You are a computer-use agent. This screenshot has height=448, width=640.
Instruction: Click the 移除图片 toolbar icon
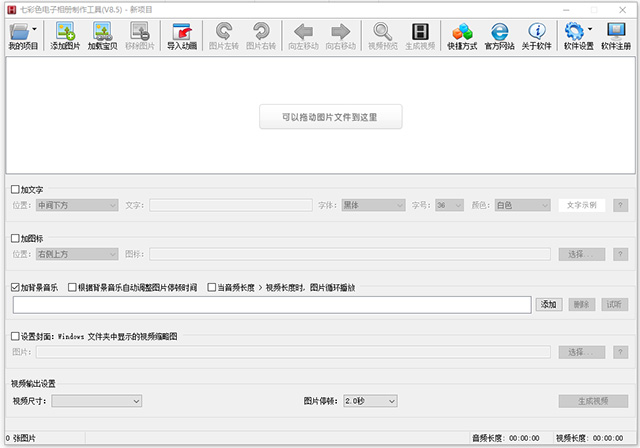(x=140, y=32)
